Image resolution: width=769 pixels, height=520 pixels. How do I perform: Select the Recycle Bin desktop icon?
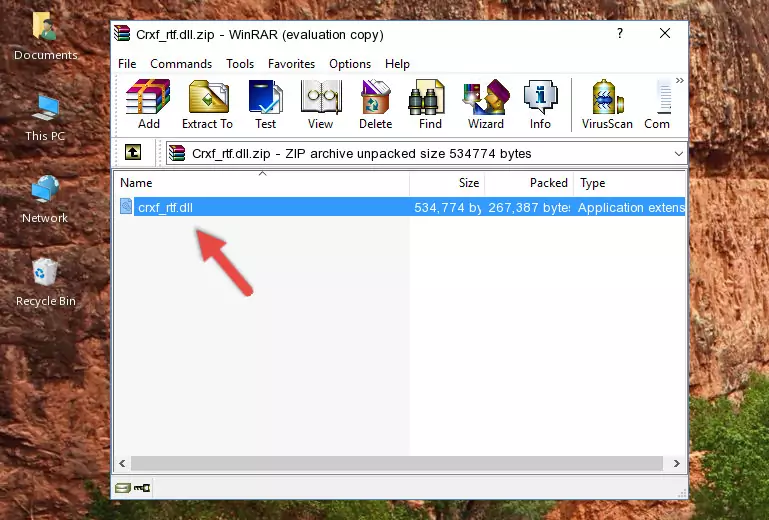pos(46,282)
